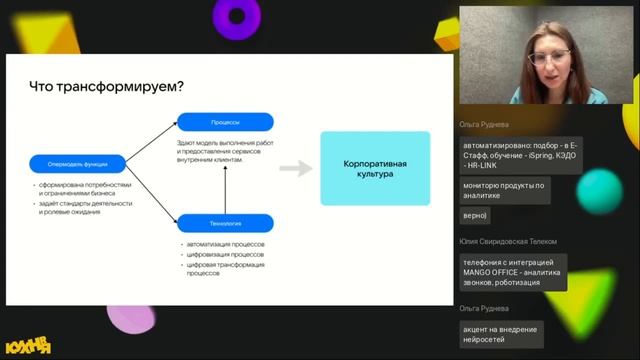Screen dimensions: 640x360
Task: Click the gray arrow pointing to Корпоративная культура
Action: click(296, 168)
